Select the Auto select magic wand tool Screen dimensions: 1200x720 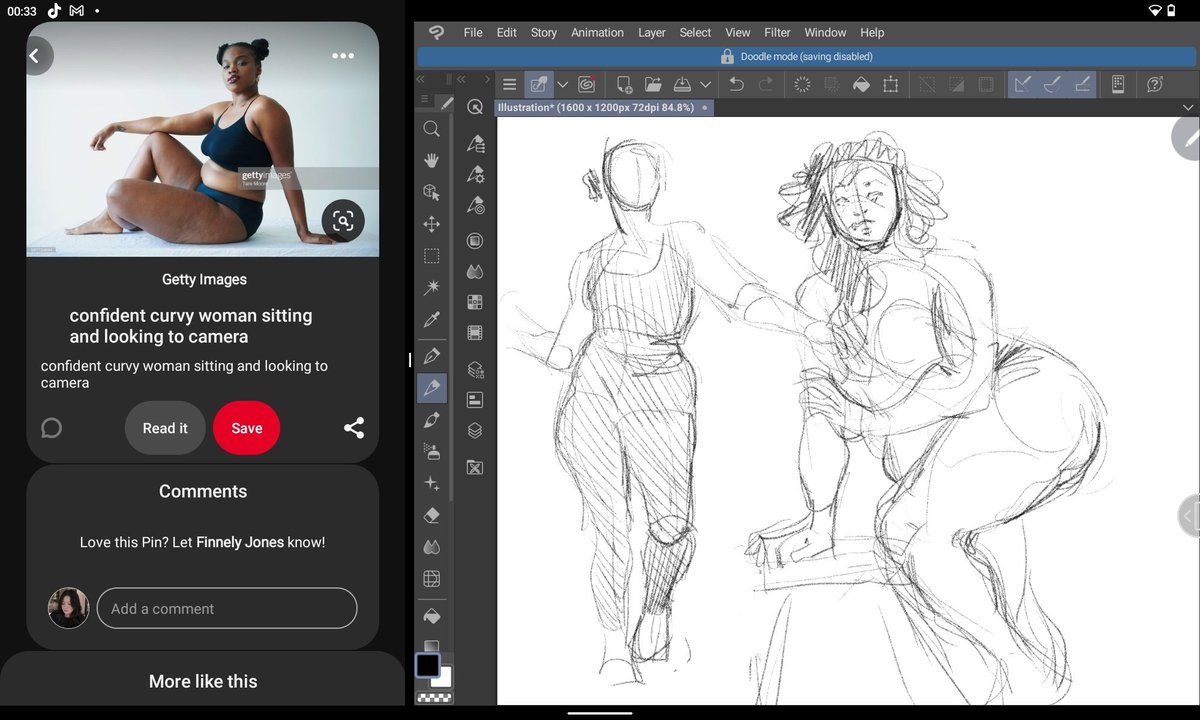point(431,288)
